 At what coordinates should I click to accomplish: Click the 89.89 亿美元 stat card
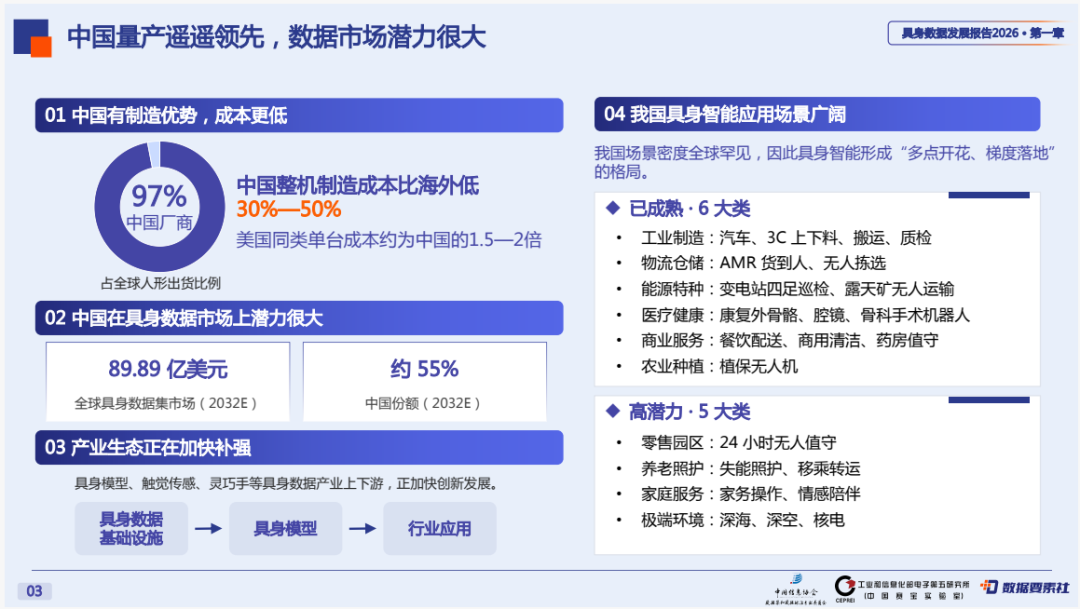tap(167, 382)
